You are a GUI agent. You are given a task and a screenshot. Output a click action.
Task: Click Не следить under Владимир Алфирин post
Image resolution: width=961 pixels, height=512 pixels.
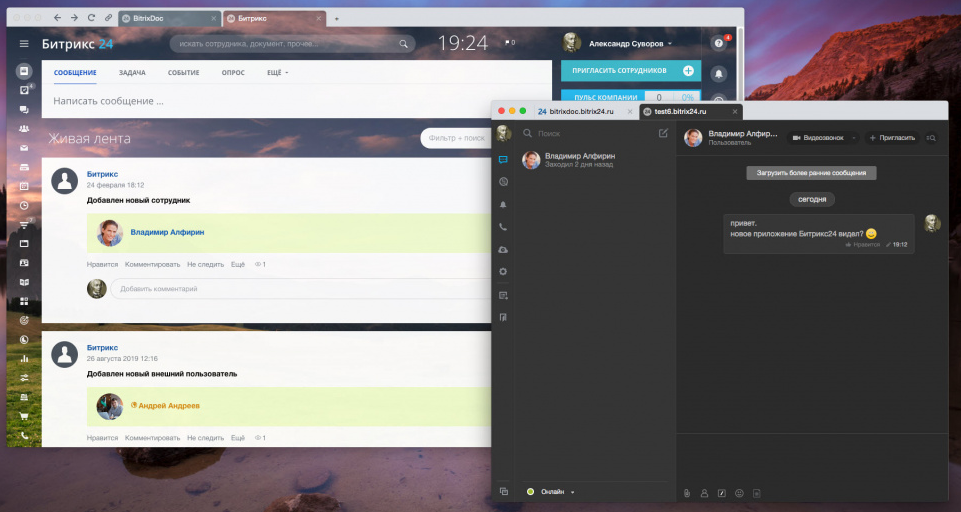[205, 264]
